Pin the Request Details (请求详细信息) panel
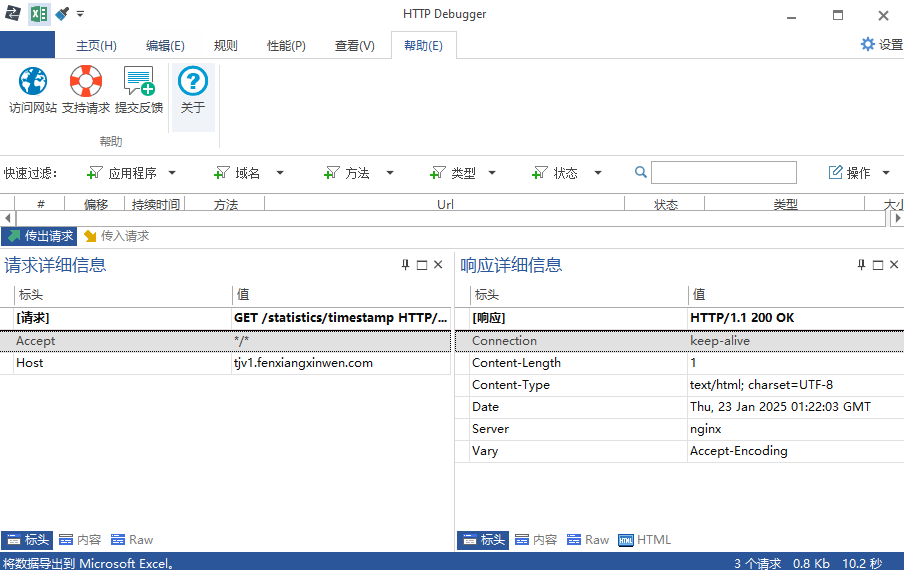Image resolution: width=904 pixels, height=570 pixels. pos(405,265)
